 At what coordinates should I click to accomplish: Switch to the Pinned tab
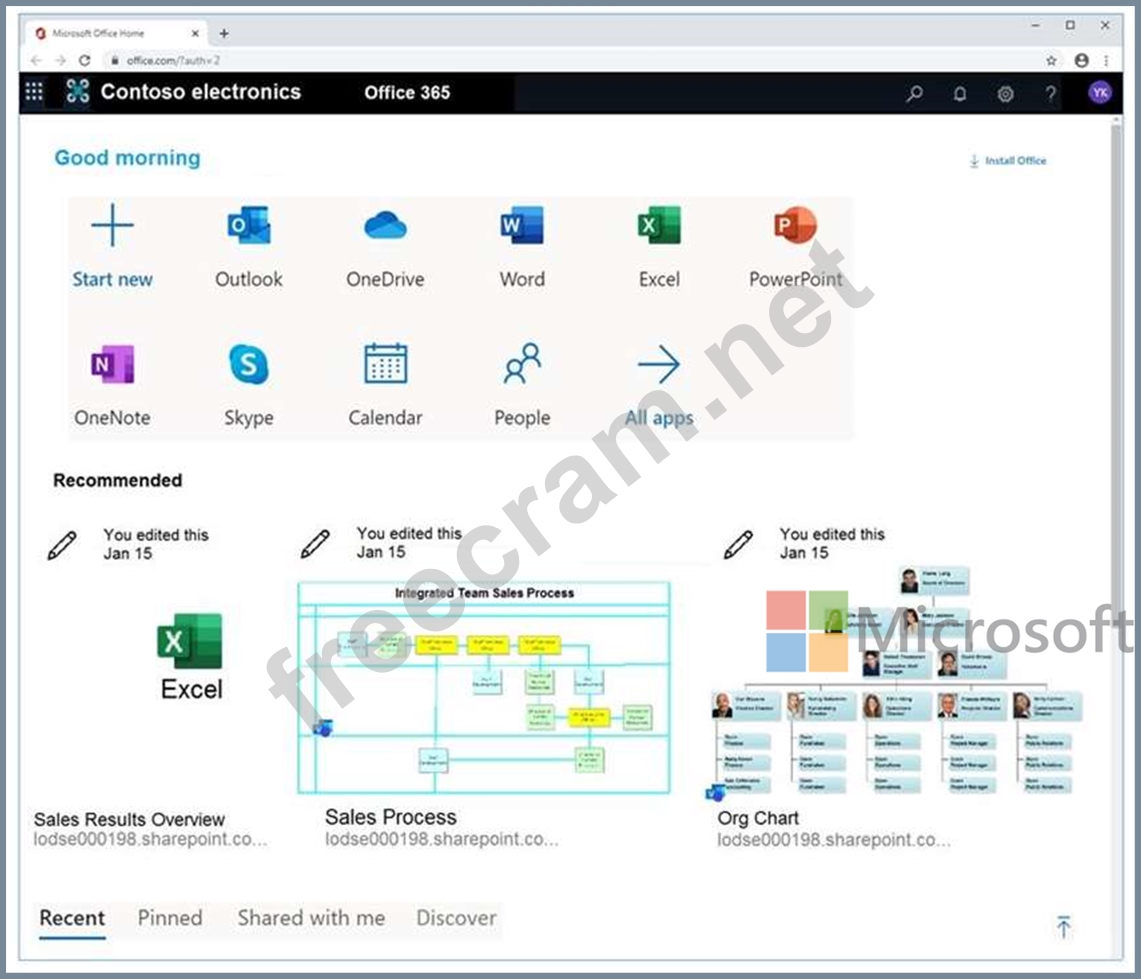coord(170,918)
